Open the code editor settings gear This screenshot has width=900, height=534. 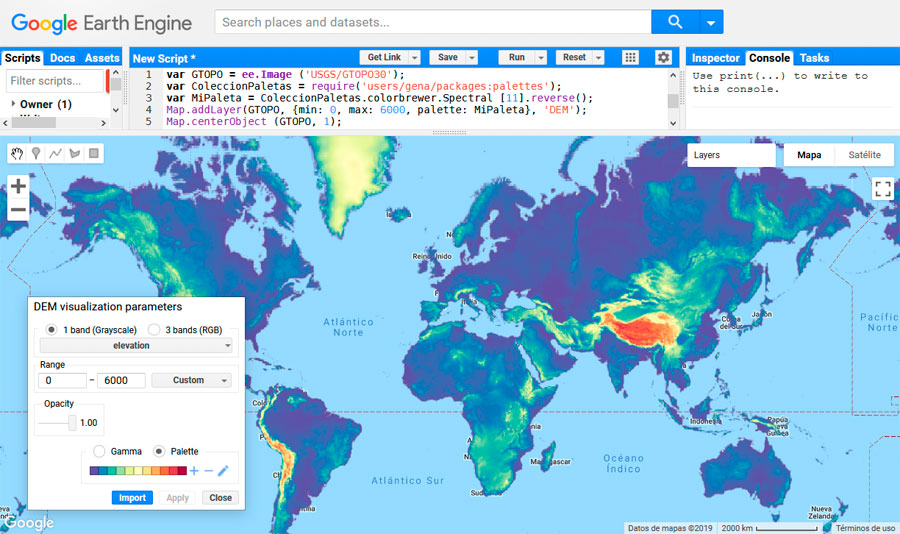point(663,57)
